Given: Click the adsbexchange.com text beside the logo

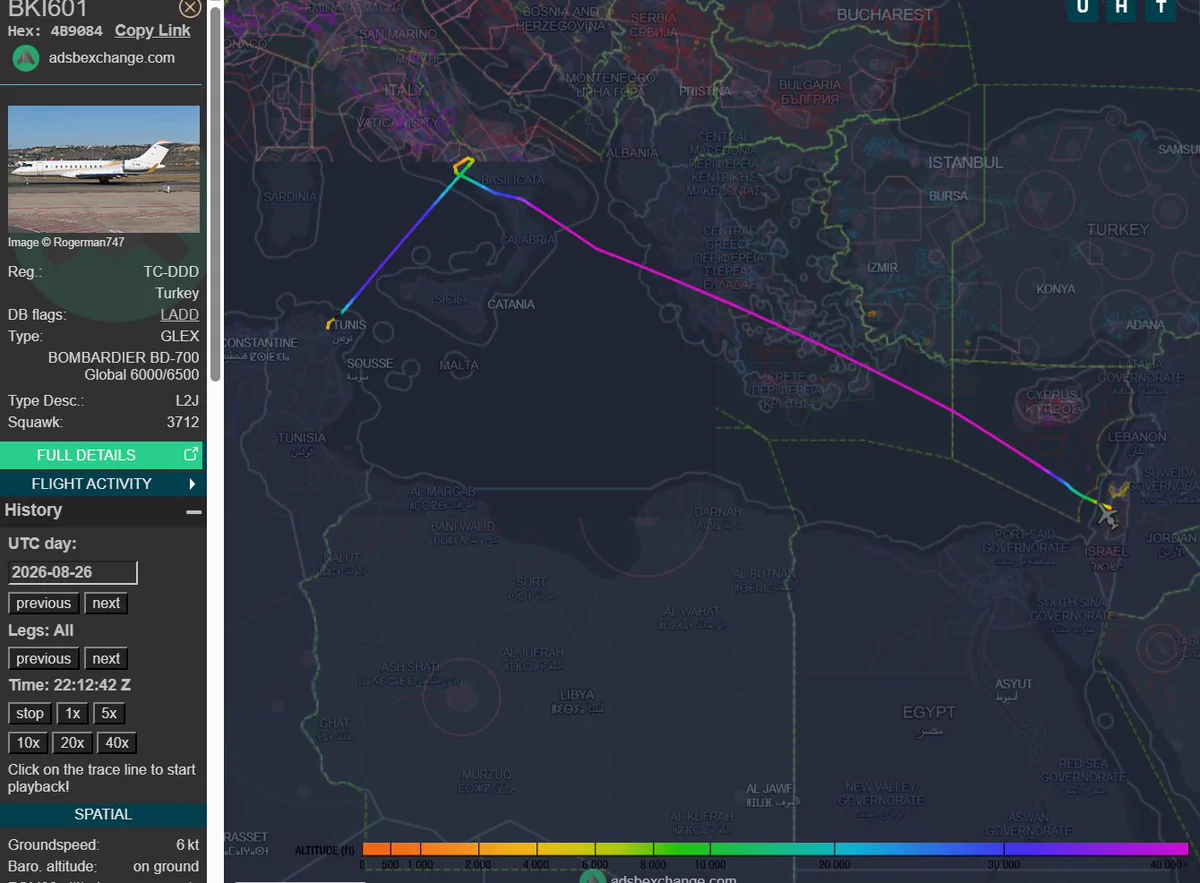Looking at the screenshot, I should pos(112,58).
